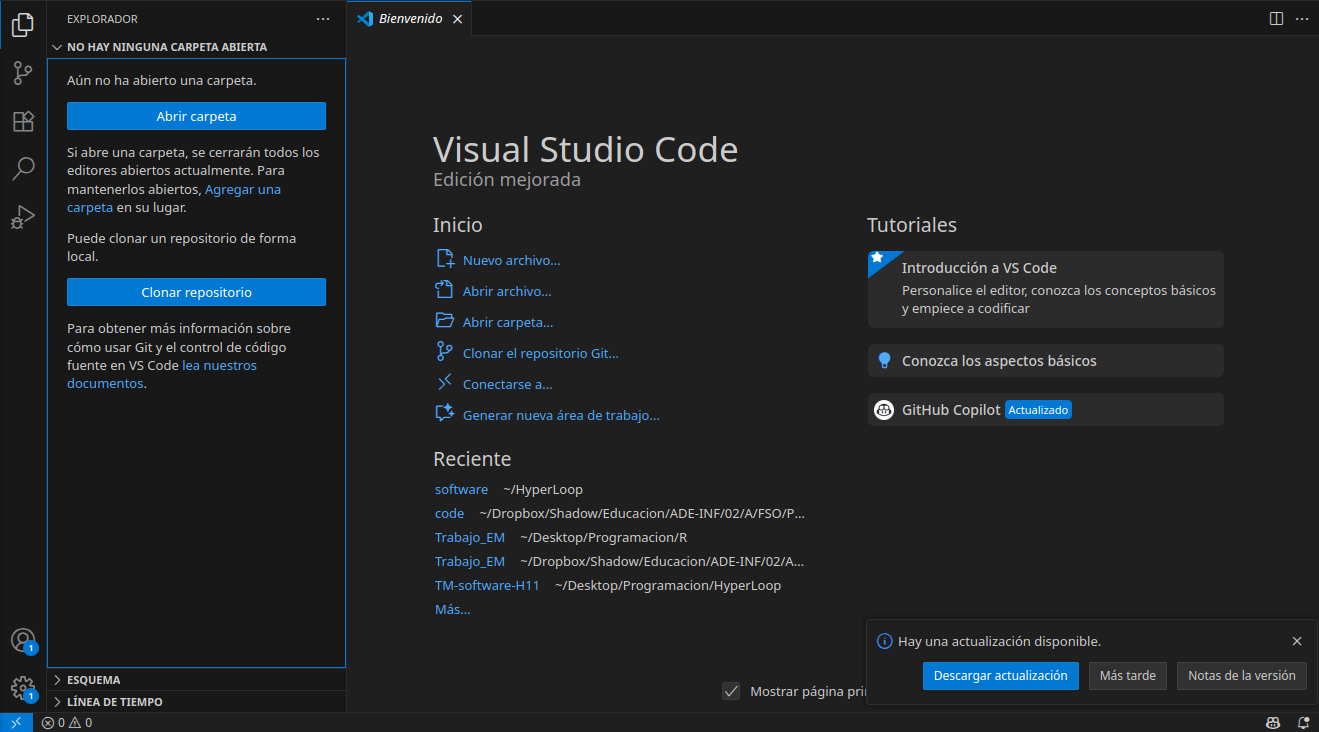Click the remote window indicator in status bar
Viewport: 1319px width, 732px height.
pos(16,722)
